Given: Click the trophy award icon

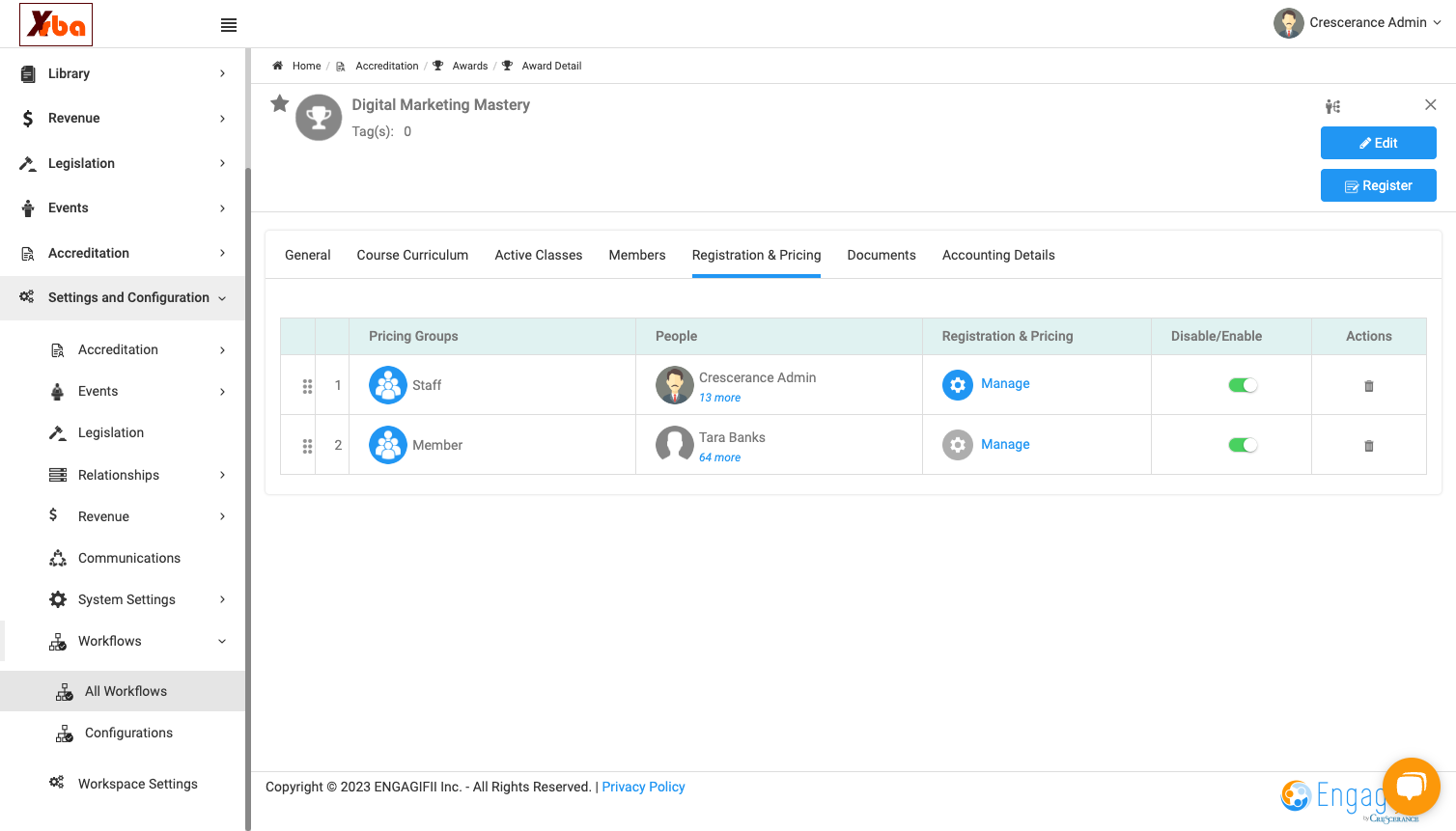Looking at the screenshot, I should point(319,118).
